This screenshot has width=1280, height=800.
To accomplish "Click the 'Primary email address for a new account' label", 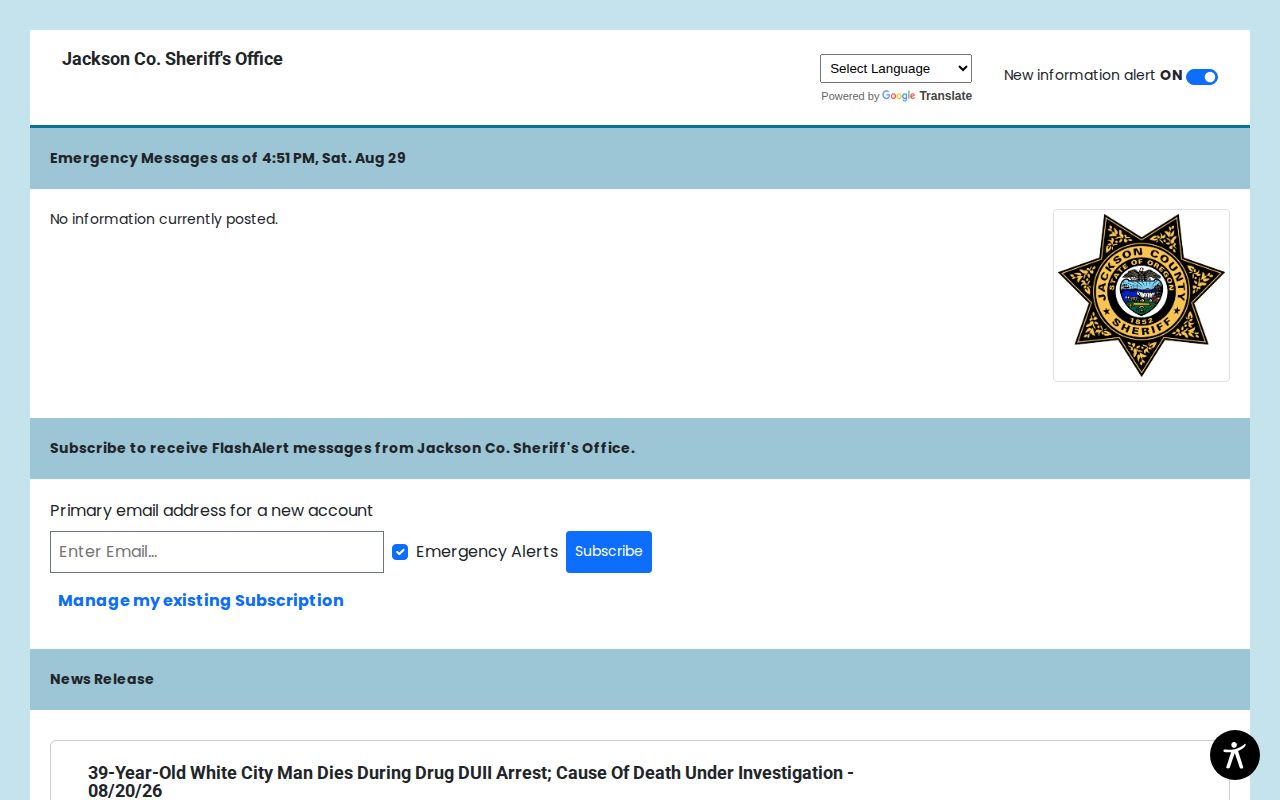I will click(x=211, y=510).
